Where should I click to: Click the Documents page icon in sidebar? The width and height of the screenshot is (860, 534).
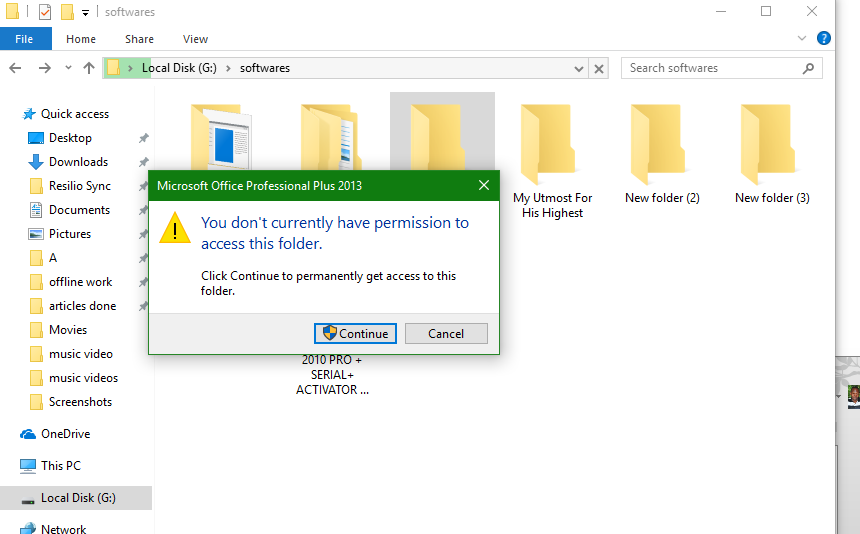click(x=36, y=210)
